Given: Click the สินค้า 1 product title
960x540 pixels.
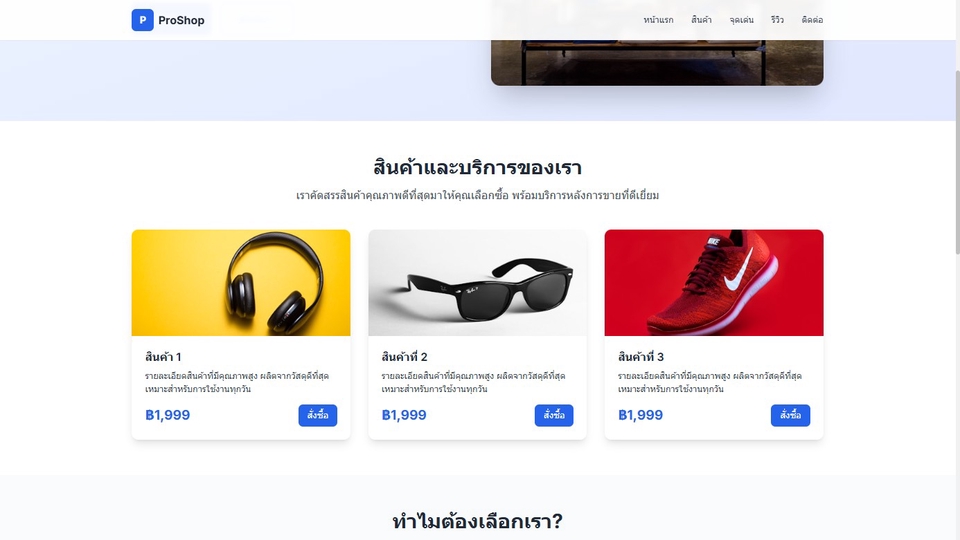Looking at the screenshot, I should (163, 357).
